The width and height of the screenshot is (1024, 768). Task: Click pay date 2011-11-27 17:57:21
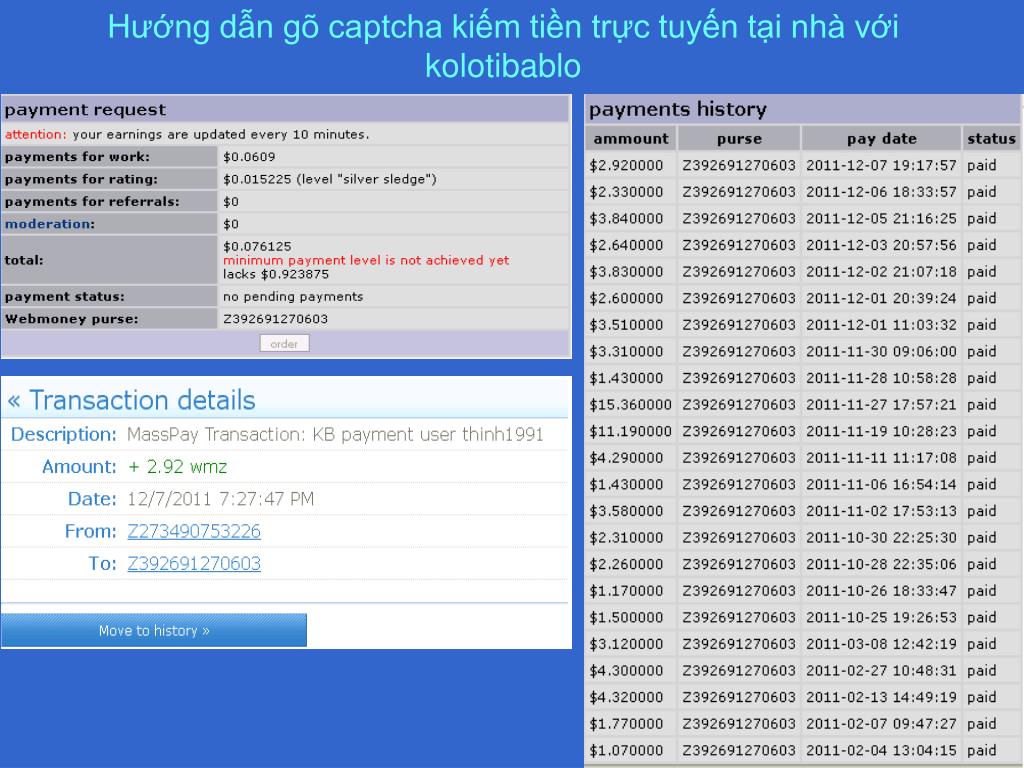click(881, 405)
